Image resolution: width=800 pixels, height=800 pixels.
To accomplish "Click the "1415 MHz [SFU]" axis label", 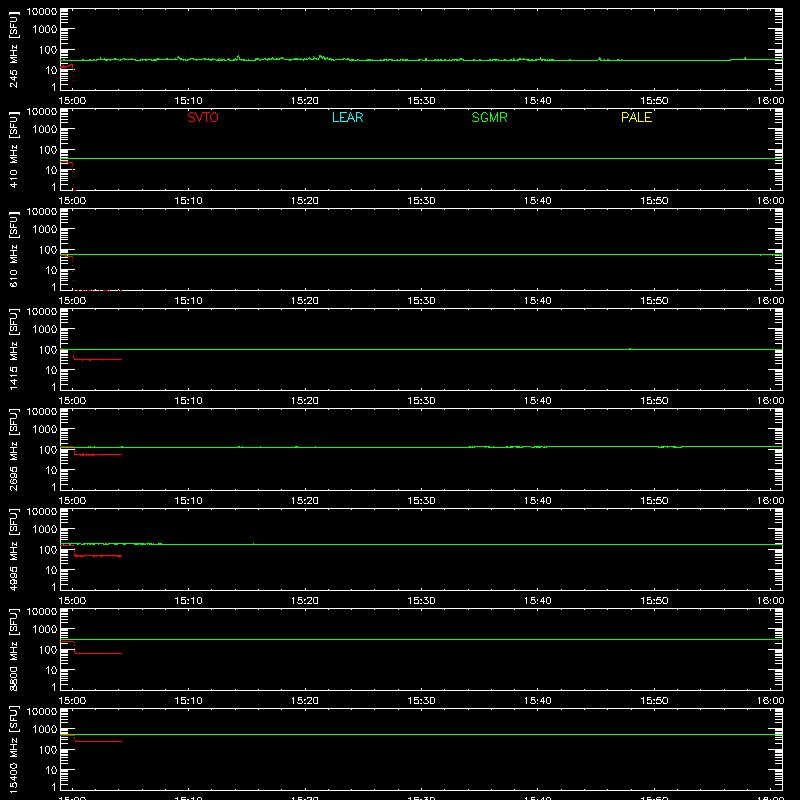I will click(14, 349).
